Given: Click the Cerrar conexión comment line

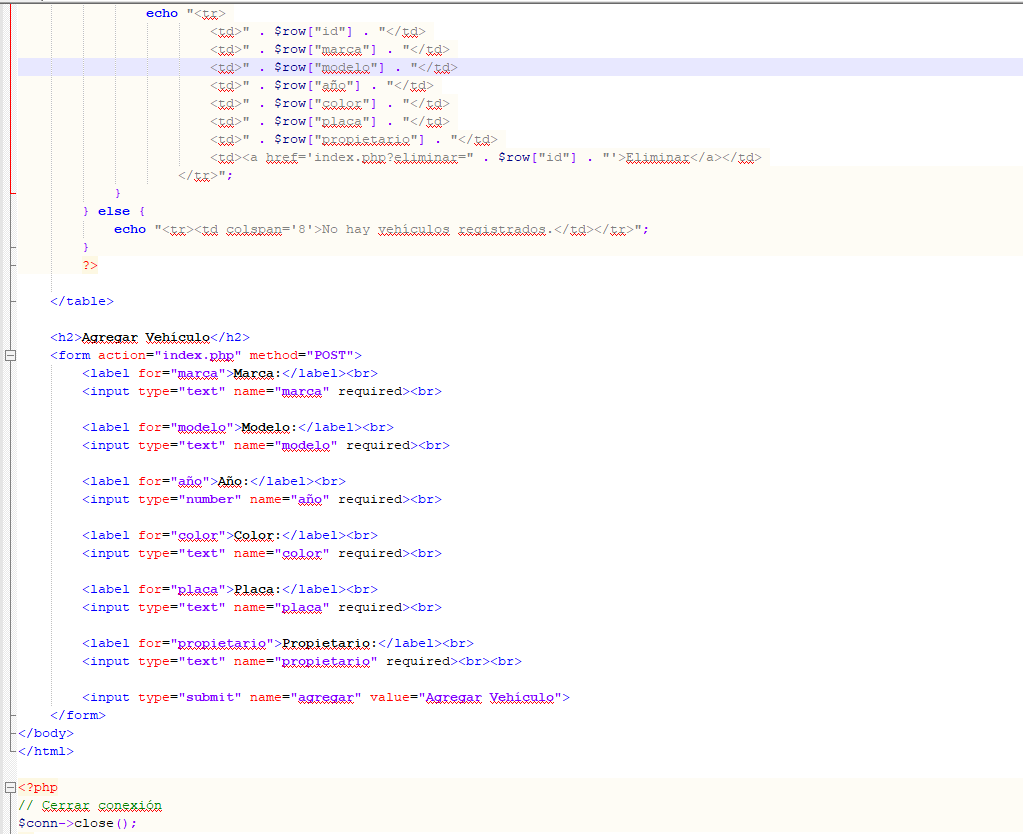Looking at the screenshot, I should coord(90,805).
